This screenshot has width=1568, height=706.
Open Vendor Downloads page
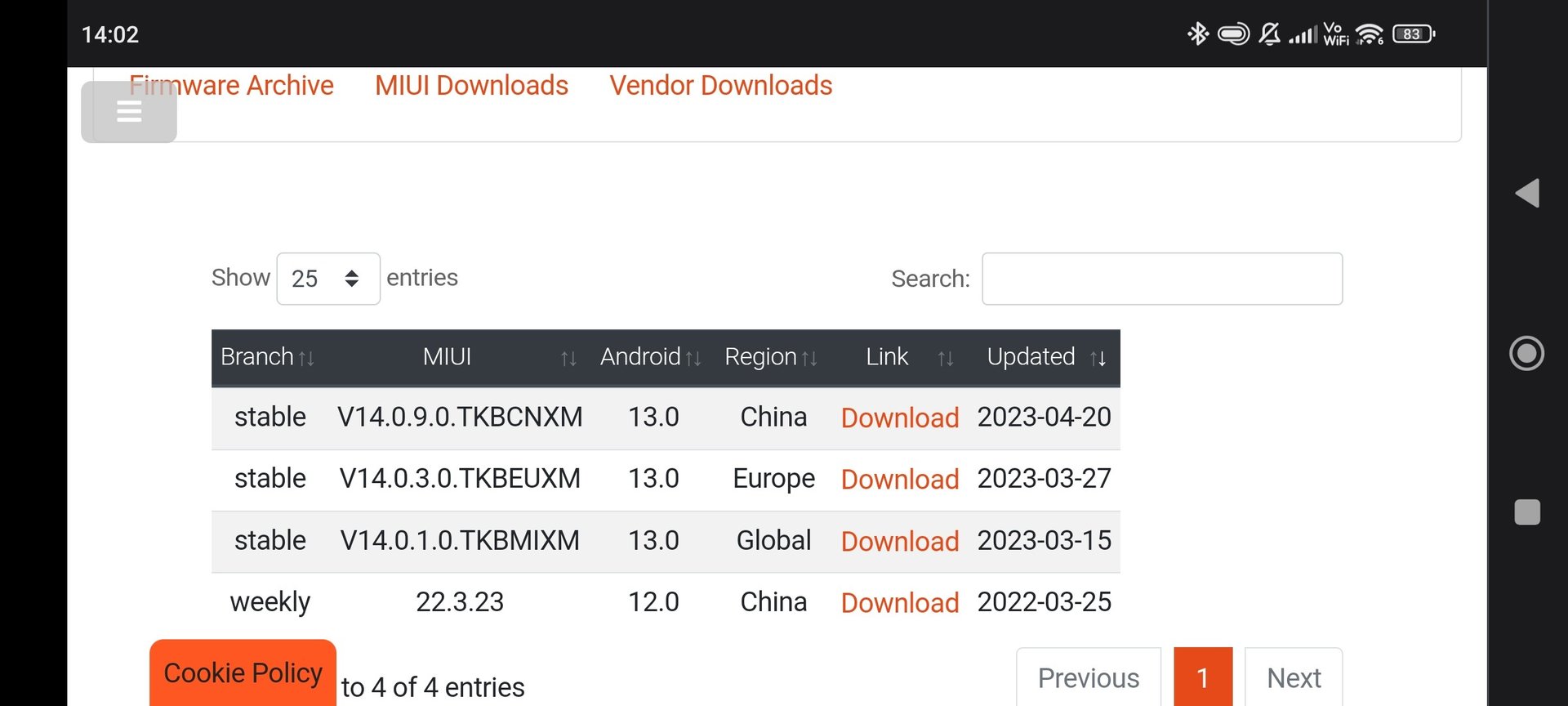[721, 85]
